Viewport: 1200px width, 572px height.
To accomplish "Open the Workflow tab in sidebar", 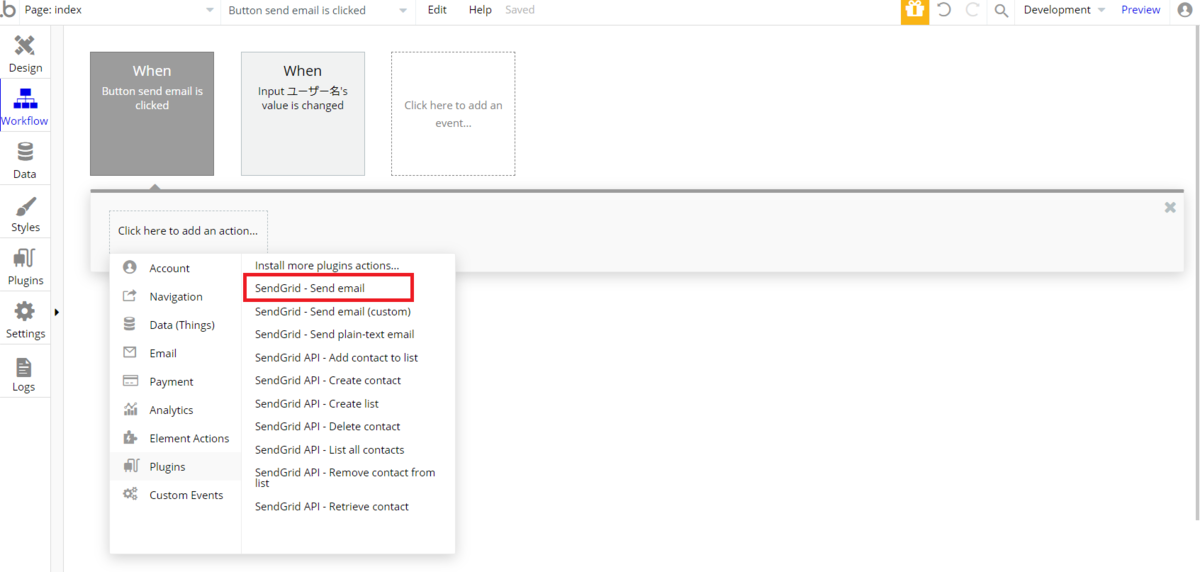I will click(x=25, y=107).
